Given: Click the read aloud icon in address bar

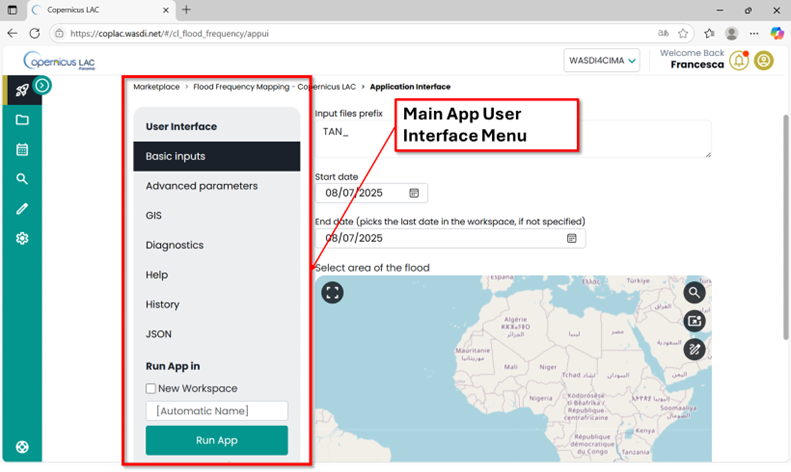Looking at the screenshot, I should point(663,33).
